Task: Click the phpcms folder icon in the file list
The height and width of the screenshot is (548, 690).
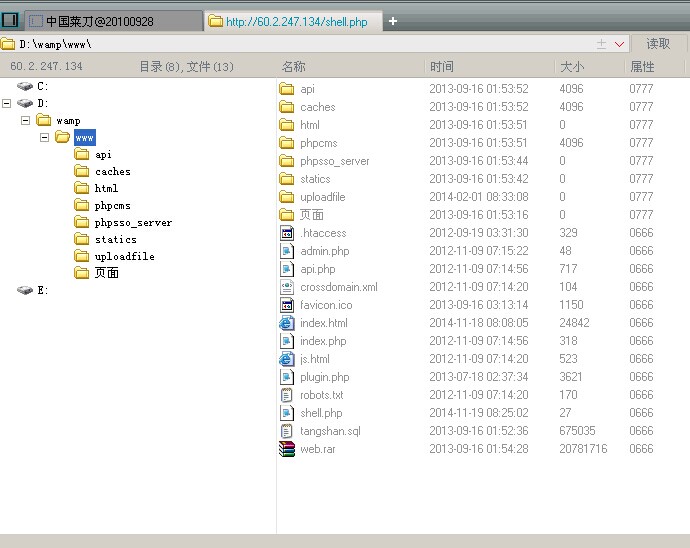Action: (287, 143)
